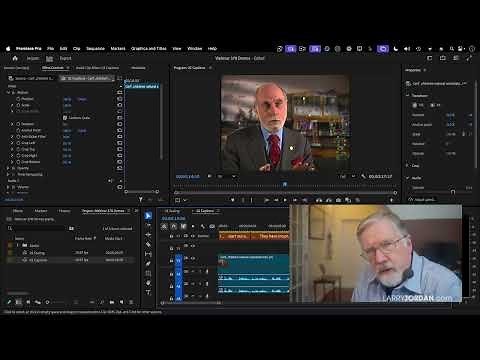Toggle the A1 track target button

(179, 274)
